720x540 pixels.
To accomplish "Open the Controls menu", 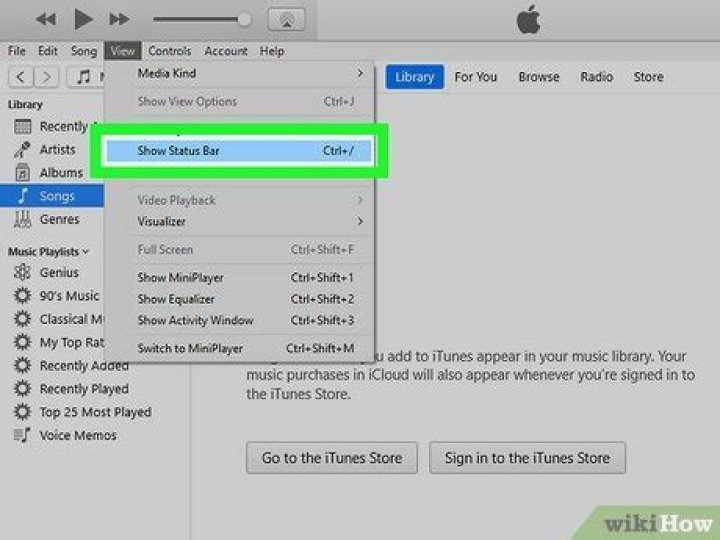I will pyautogui.click(x=169, y=51).
